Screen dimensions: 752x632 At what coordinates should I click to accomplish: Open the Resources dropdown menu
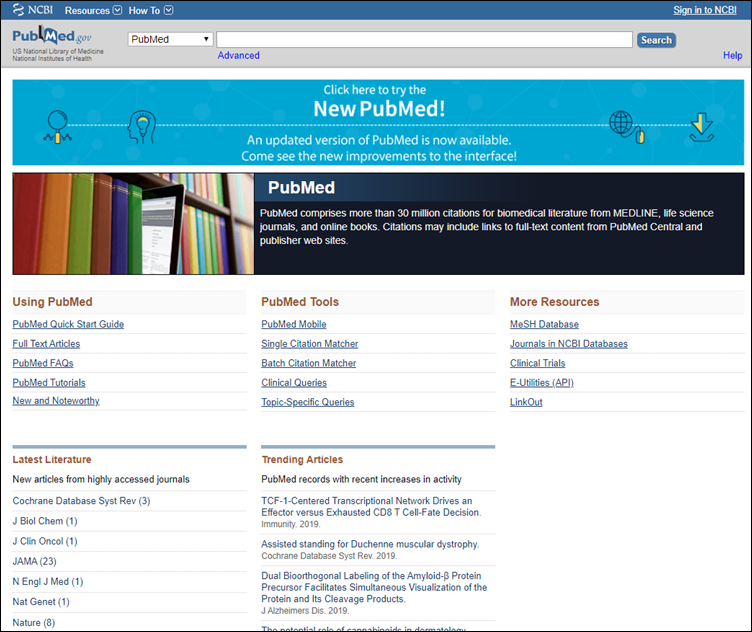(x=93, y=10)
